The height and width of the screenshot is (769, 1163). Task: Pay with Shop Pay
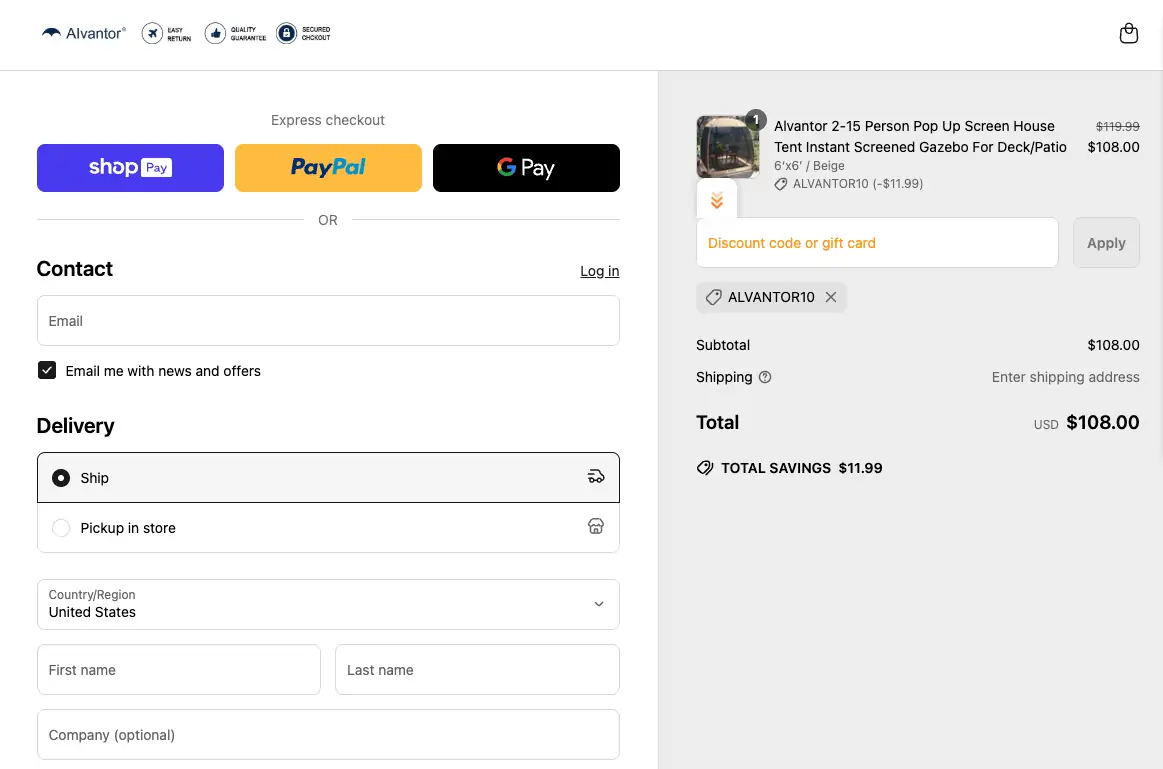tap(131, 168)
